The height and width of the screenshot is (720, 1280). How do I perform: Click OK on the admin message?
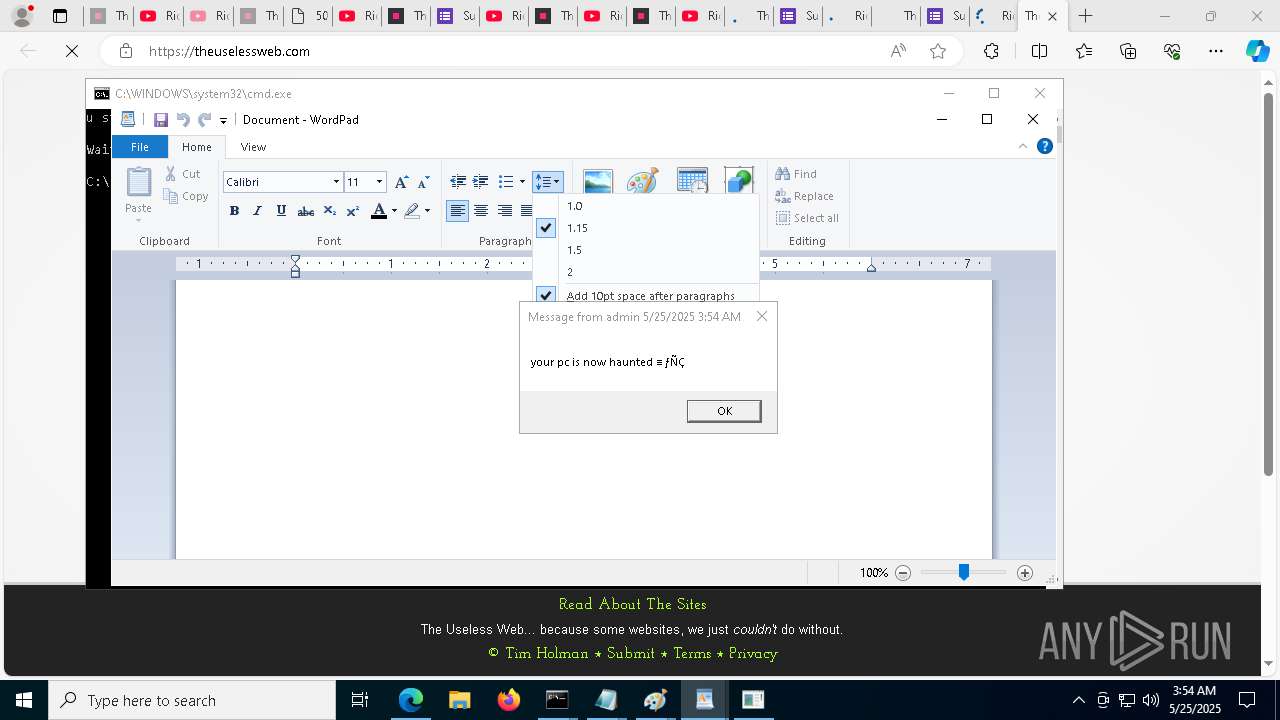click(x=724, y=411)
